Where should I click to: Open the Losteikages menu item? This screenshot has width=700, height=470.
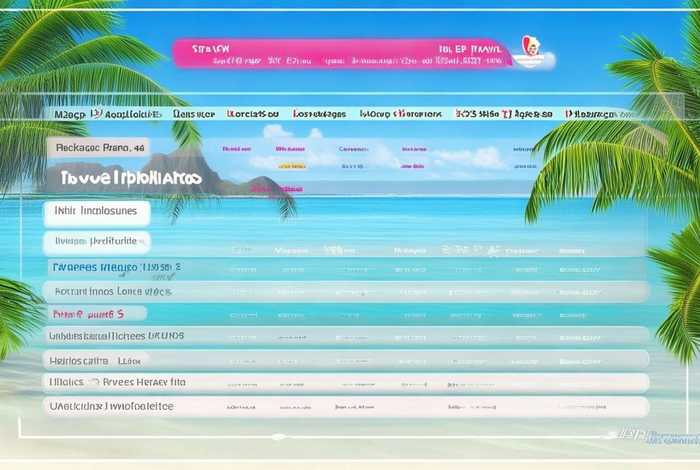point(312,115)
